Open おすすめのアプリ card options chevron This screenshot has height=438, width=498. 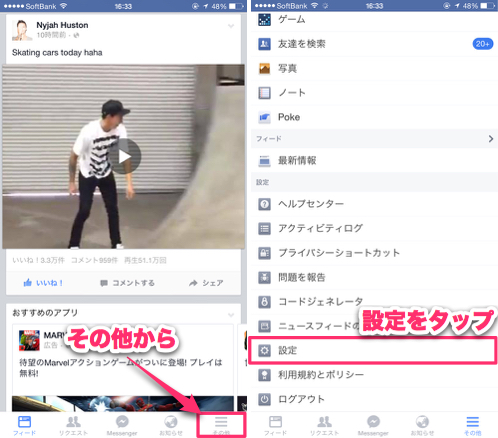tap(231, 314)
